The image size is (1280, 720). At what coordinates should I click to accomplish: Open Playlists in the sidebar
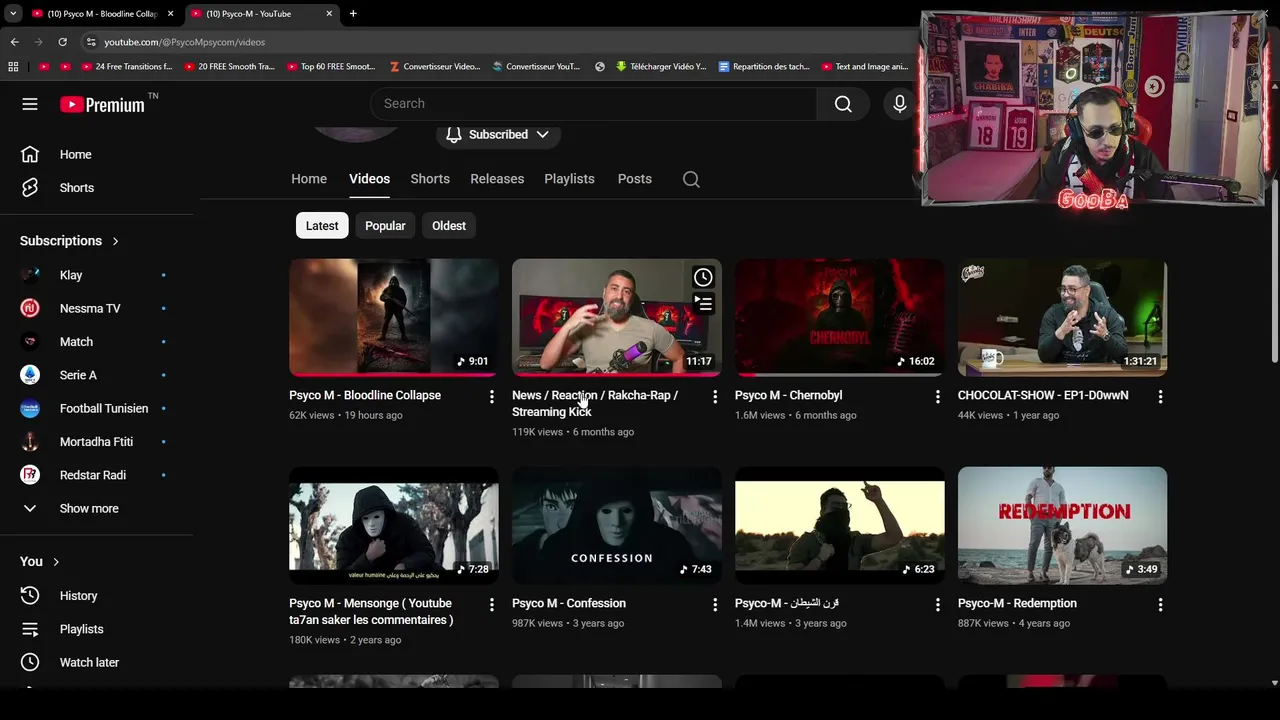tap(96, 629)
